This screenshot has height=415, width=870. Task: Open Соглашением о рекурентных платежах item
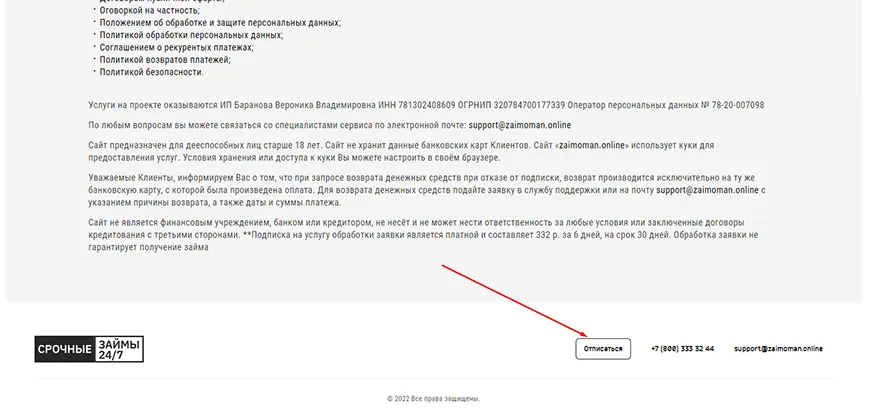[x=176, y=47]
